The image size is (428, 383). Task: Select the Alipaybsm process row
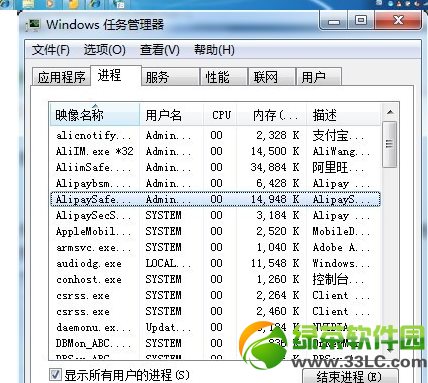click(215, 183)
